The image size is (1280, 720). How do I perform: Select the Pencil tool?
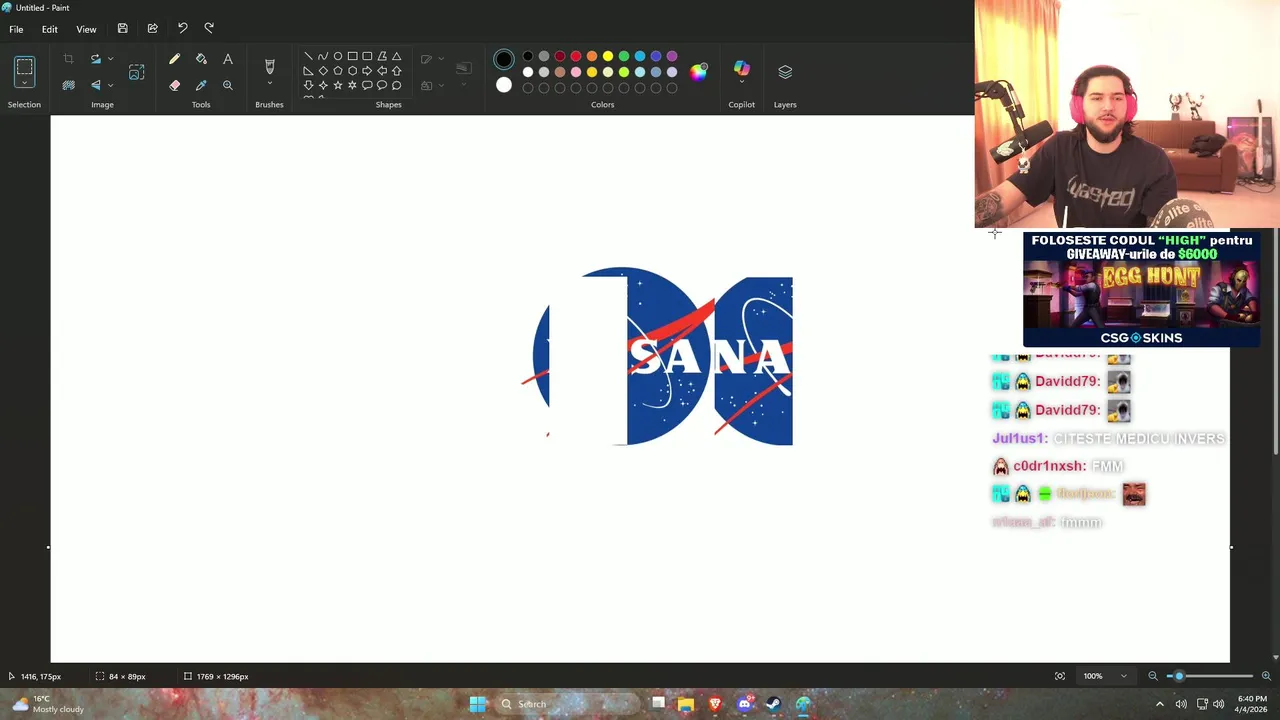tap(174, 60)
